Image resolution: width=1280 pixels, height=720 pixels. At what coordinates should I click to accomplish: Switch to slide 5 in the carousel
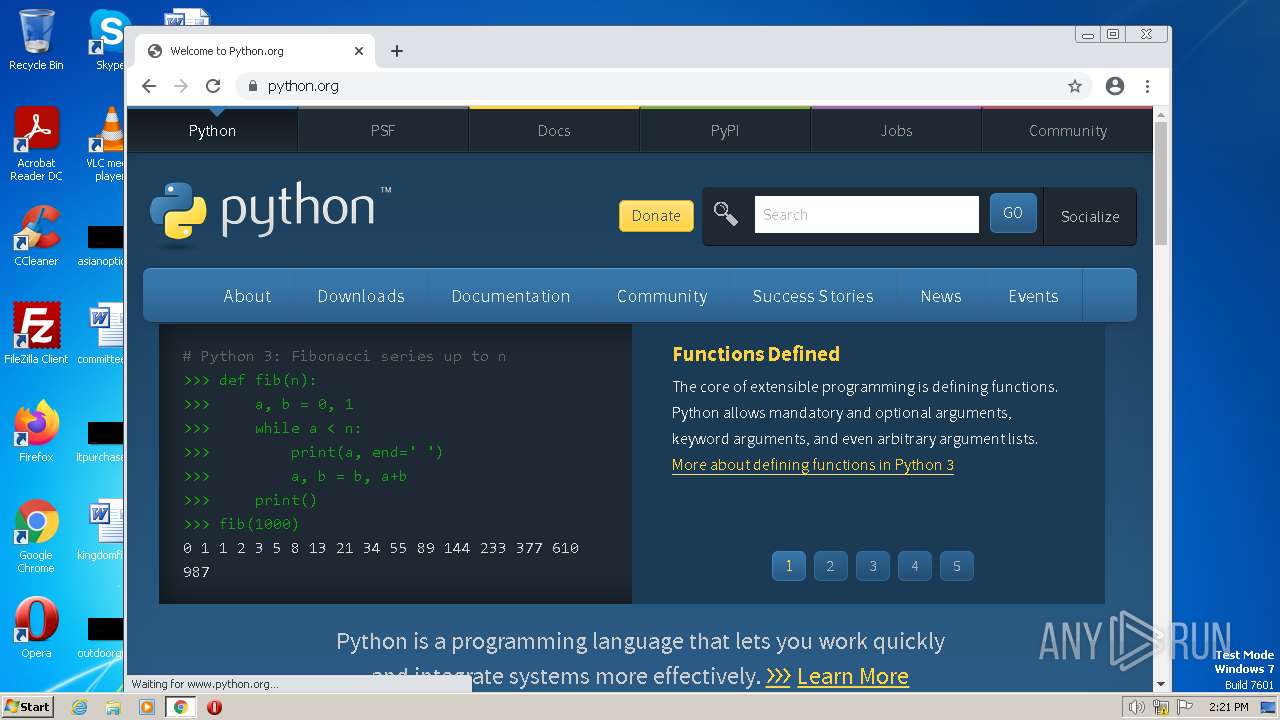click(x=957, y=566)
